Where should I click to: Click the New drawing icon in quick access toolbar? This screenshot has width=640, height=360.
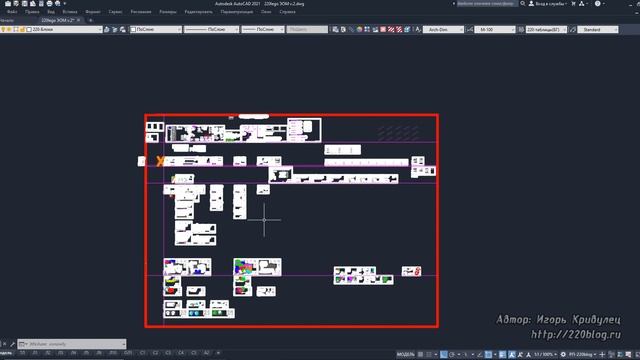click(8, 4)
